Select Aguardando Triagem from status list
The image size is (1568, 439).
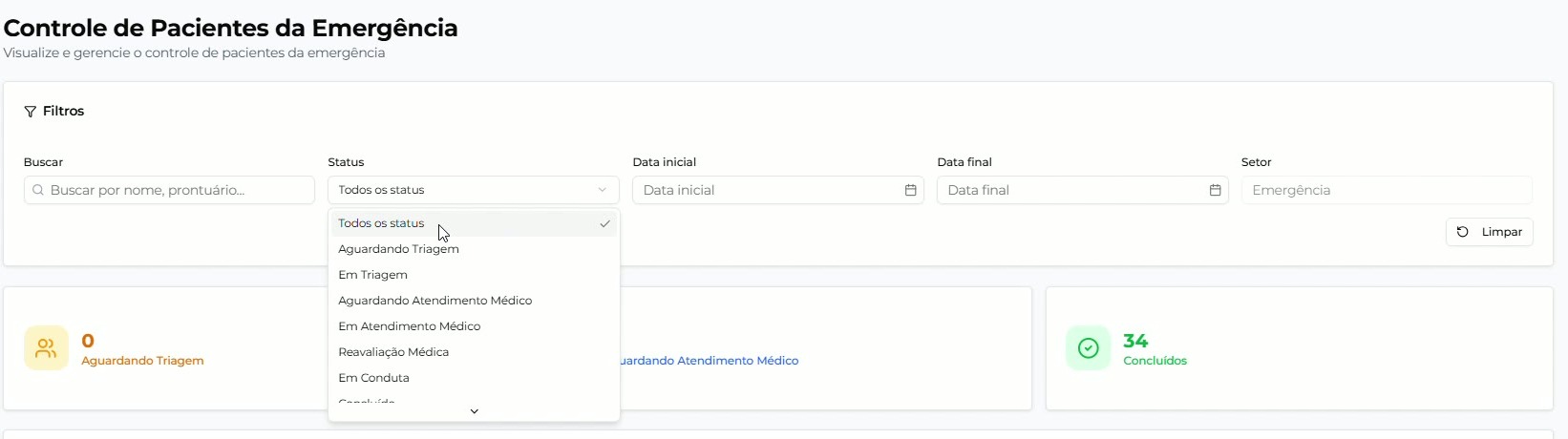(x=474, y=249)
